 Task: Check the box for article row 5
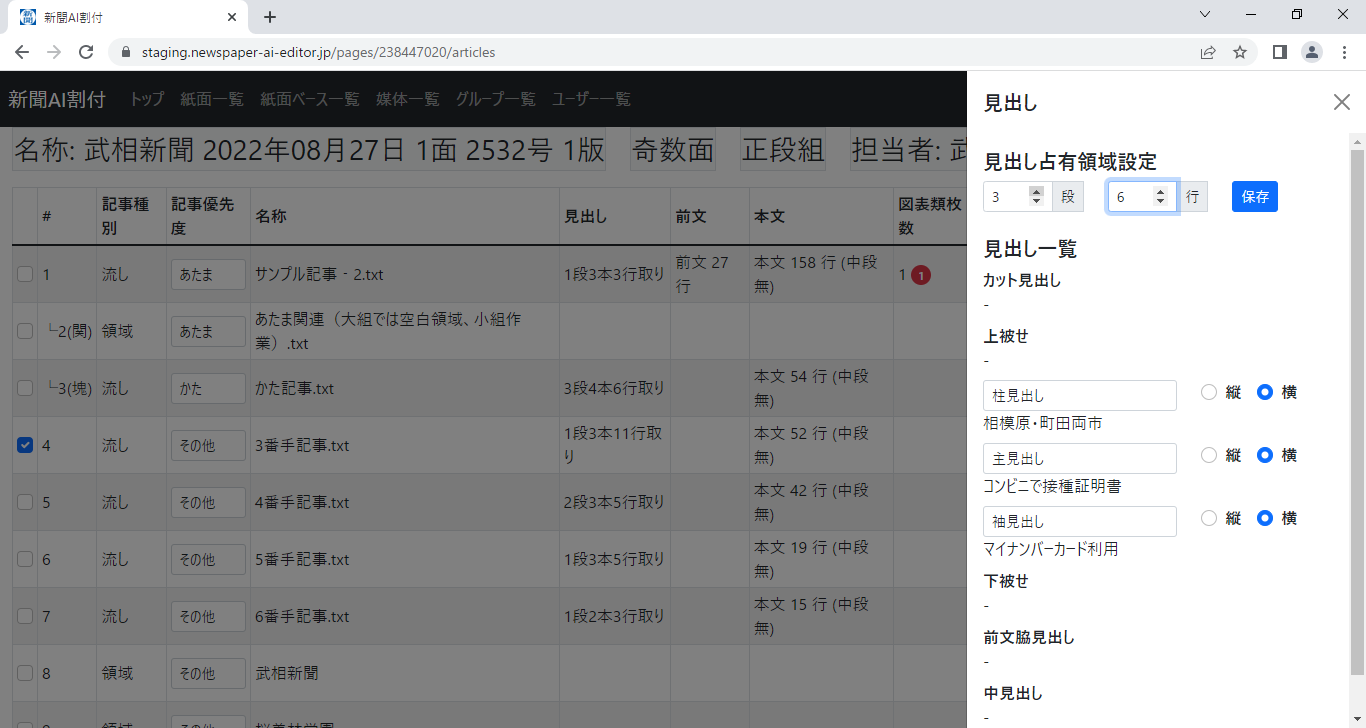click(25, 502)
